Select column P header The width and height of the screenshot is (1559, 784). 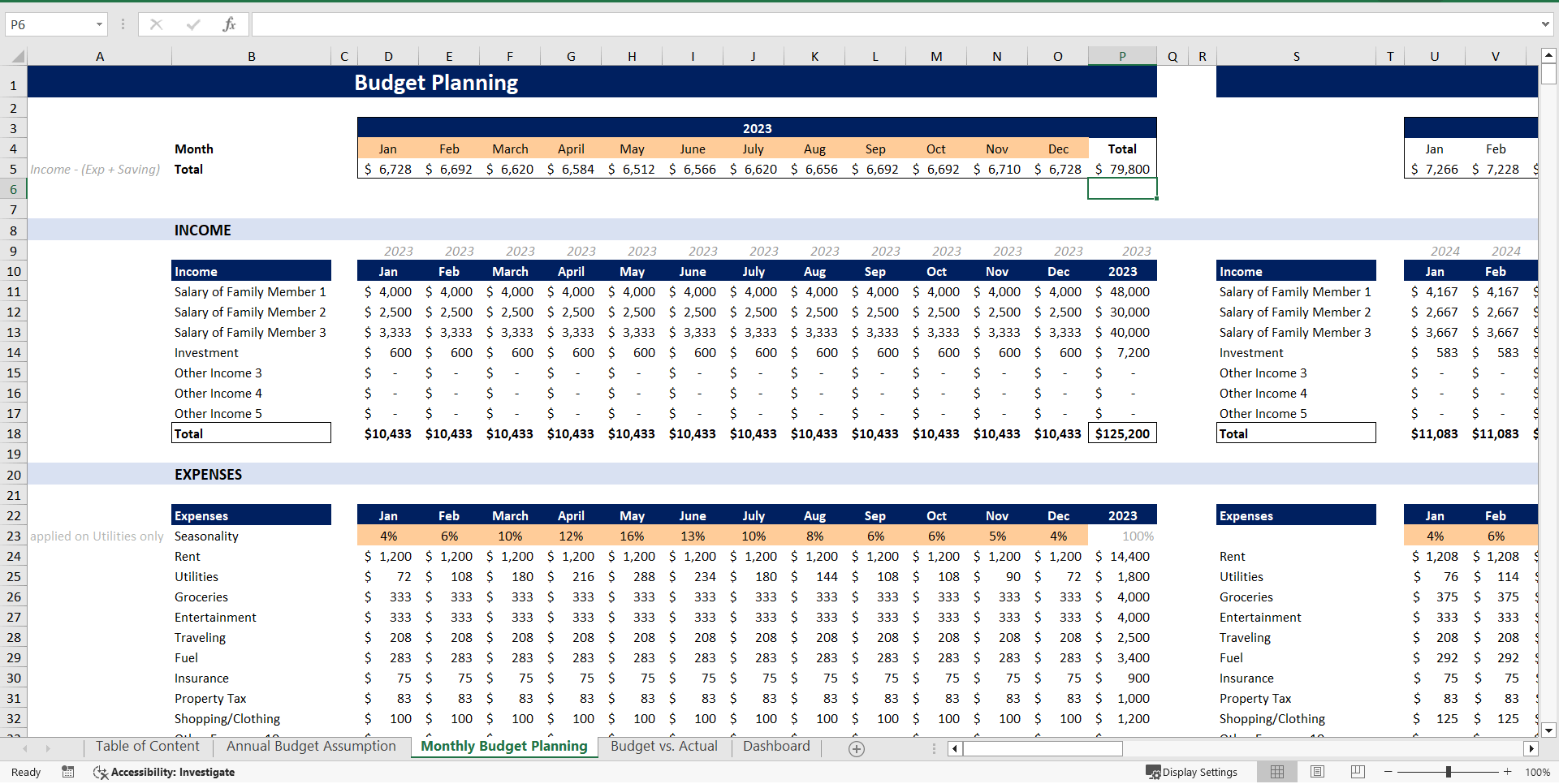click(1122, 56)
